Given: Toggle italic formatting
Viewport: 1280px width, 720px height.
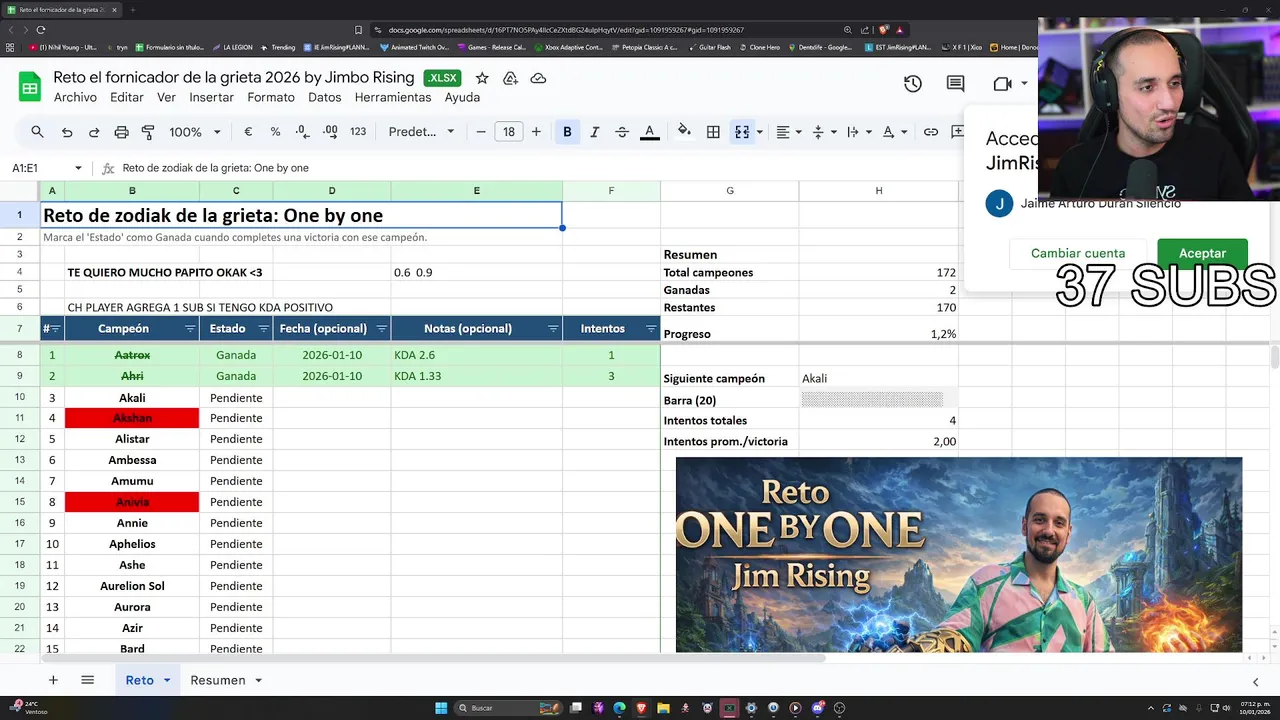Looking at the screenshot, I should 595,132.
